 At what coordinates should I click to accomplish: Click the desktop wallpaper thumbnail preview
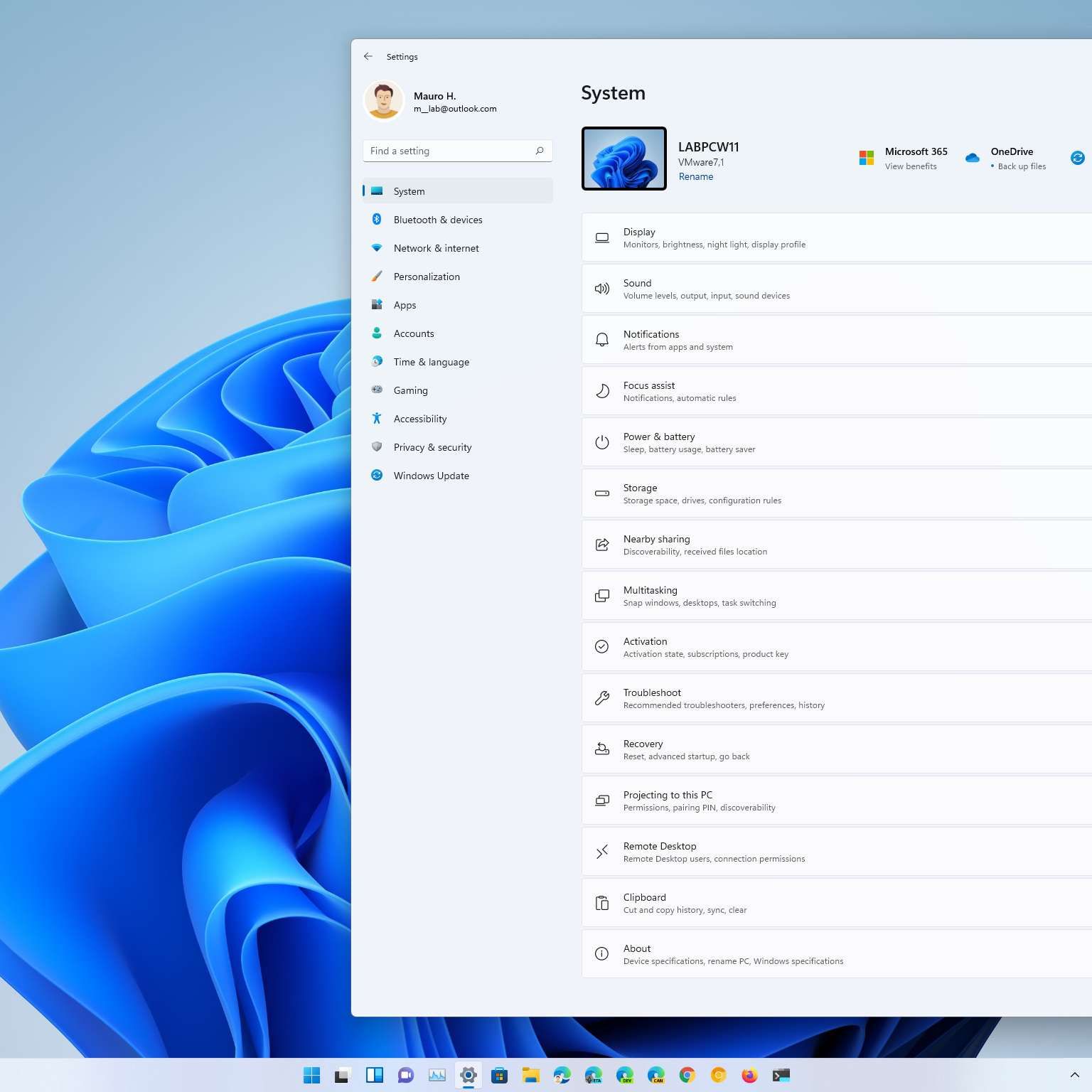pos(623,159)
